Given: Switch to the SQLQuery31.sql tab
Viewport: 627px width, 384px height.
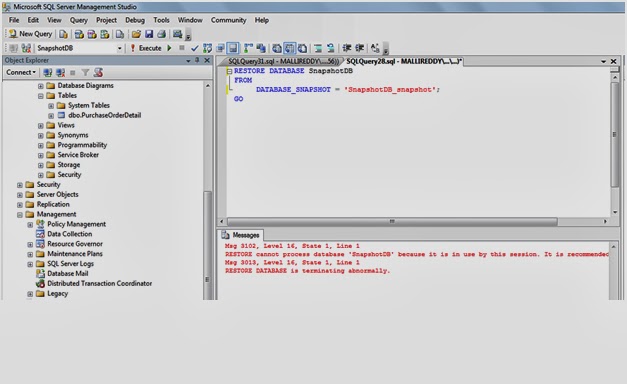Looking at the screenshot, I should [283, 61].
